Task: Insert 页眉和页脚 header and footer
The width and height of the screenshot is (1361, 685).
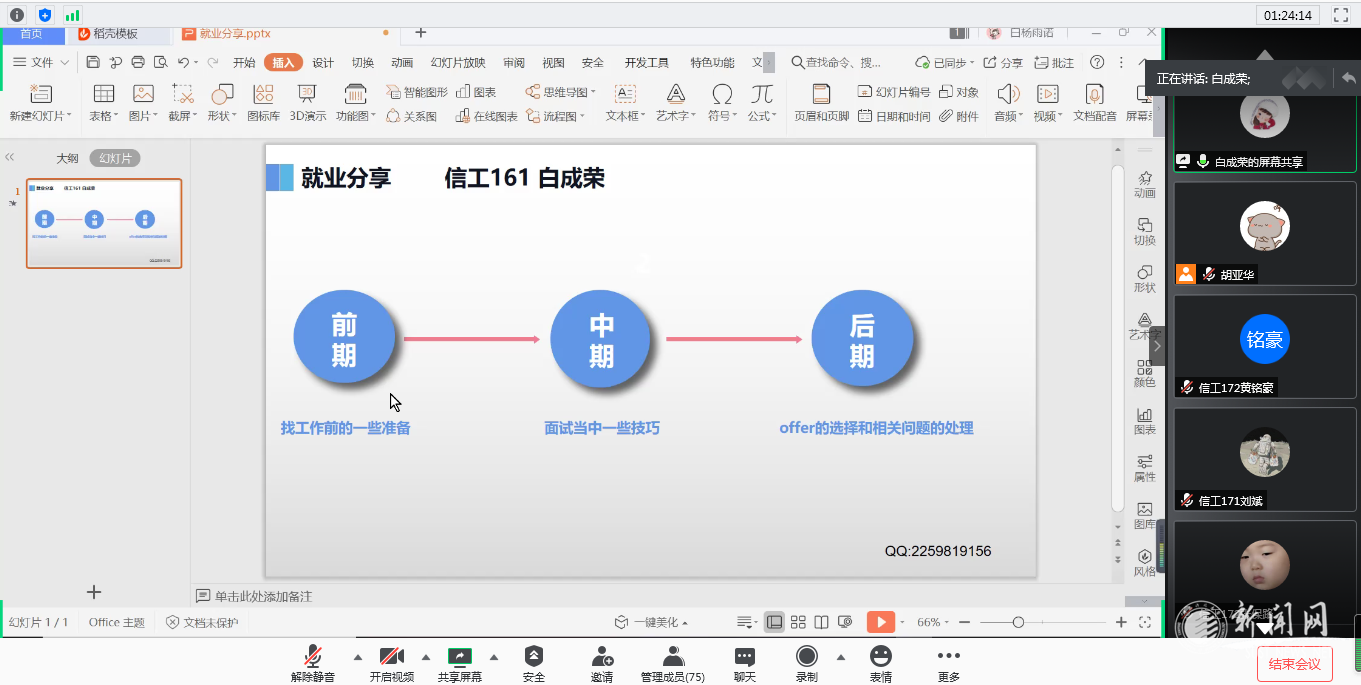Action: (x=821, y=94)
